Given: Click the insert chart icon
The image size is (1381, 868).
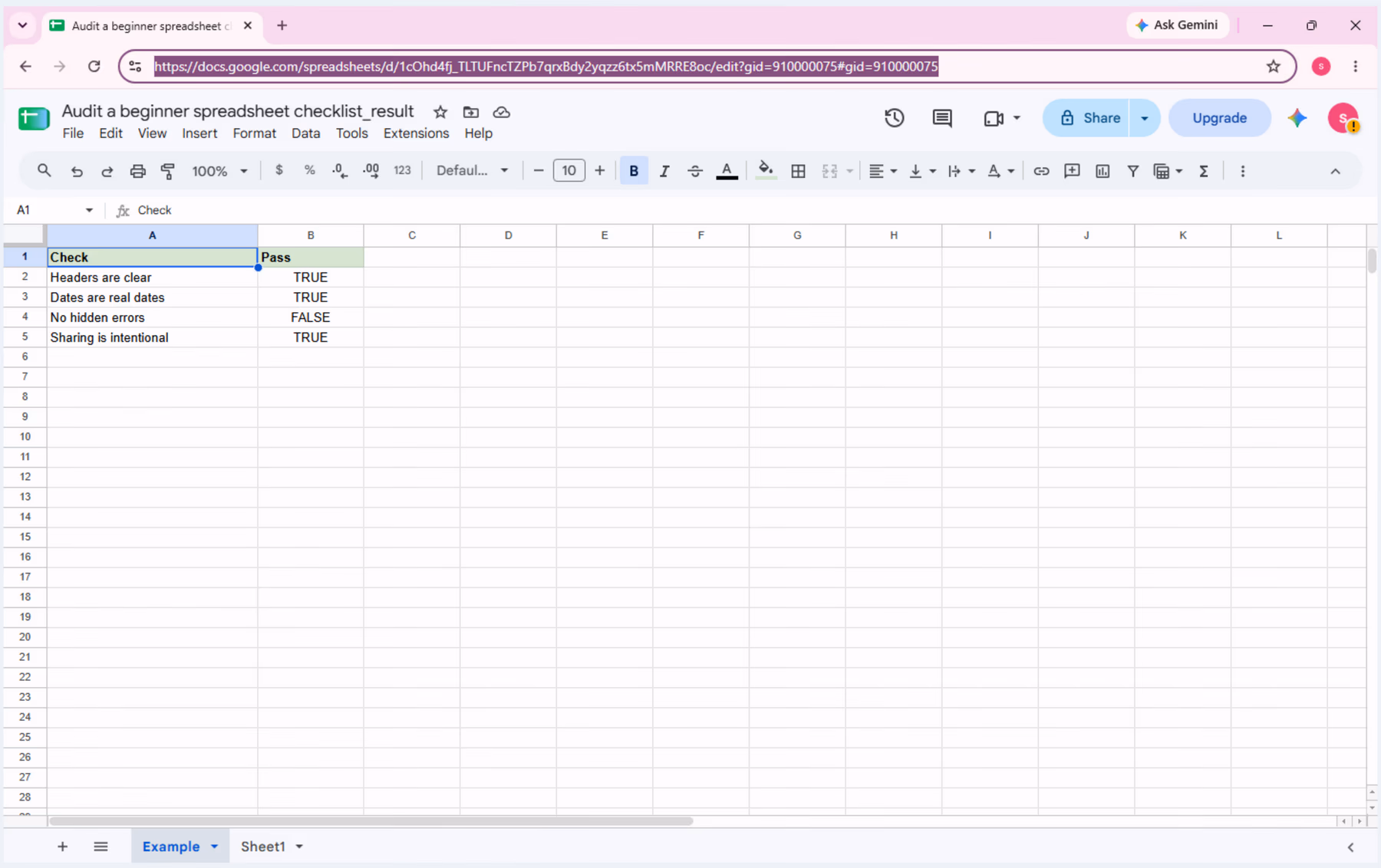Looking at the screenshot, I should (x=1102, y=171).
